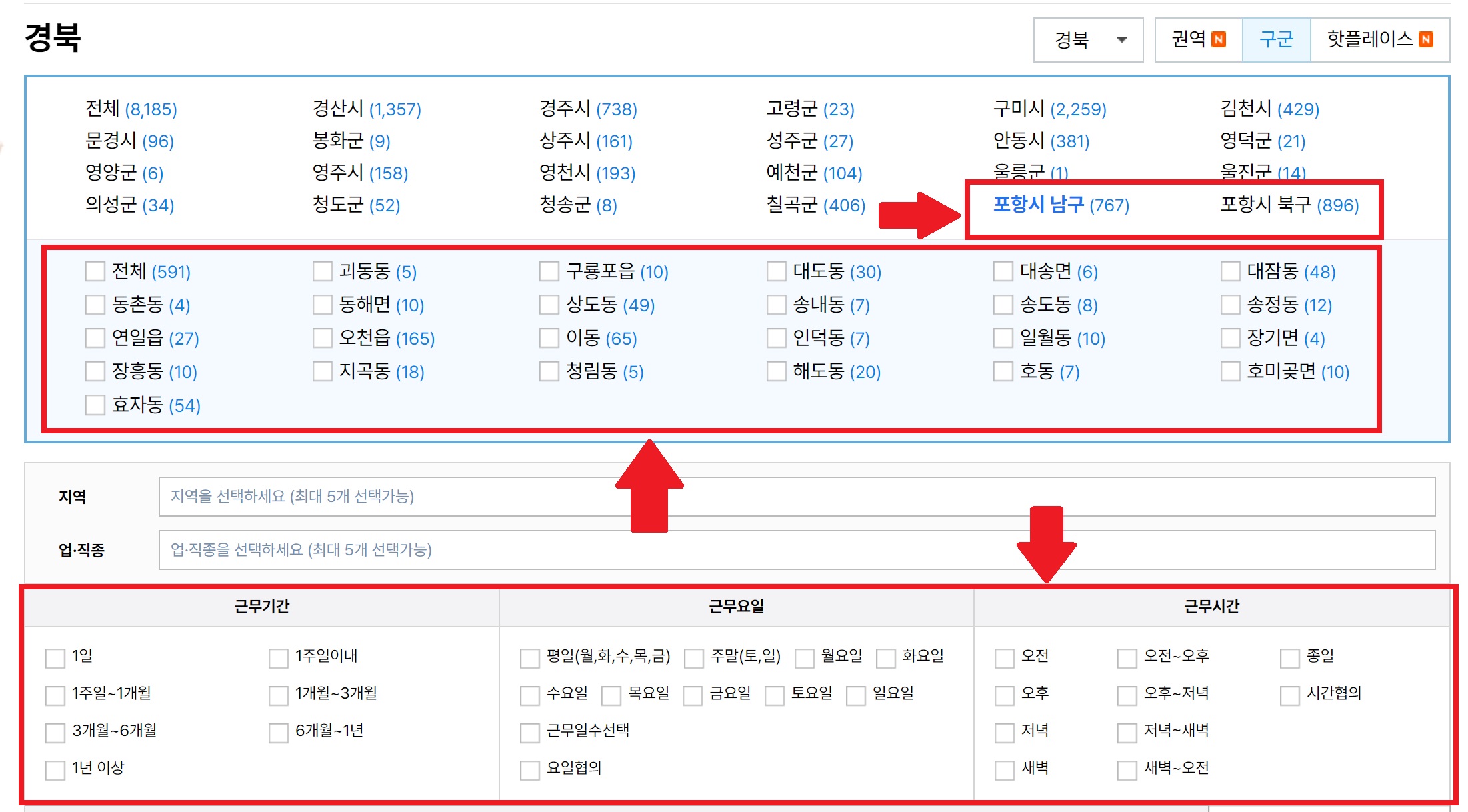Select the 1주일이내 work period checkbox
Image resolution: width=1468 pixels, height=812 pixels.
point(278,658)
